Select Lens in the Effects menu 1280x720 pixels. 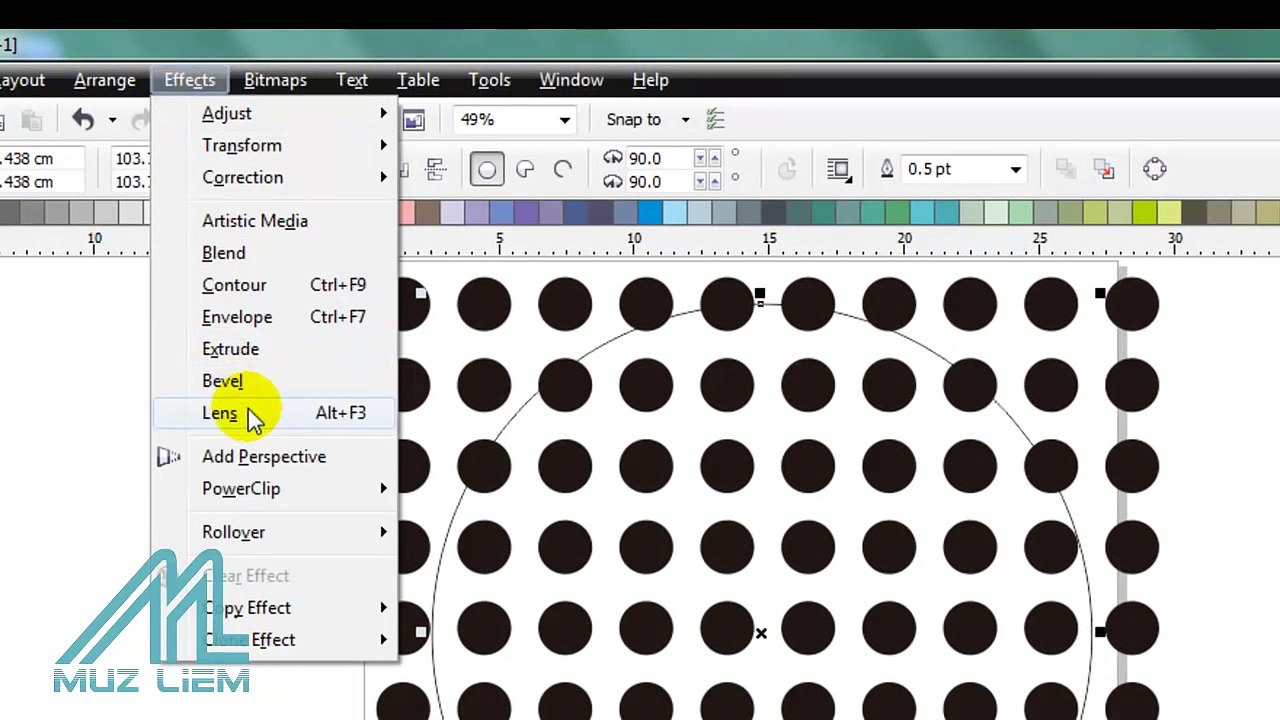pos(275,413)
